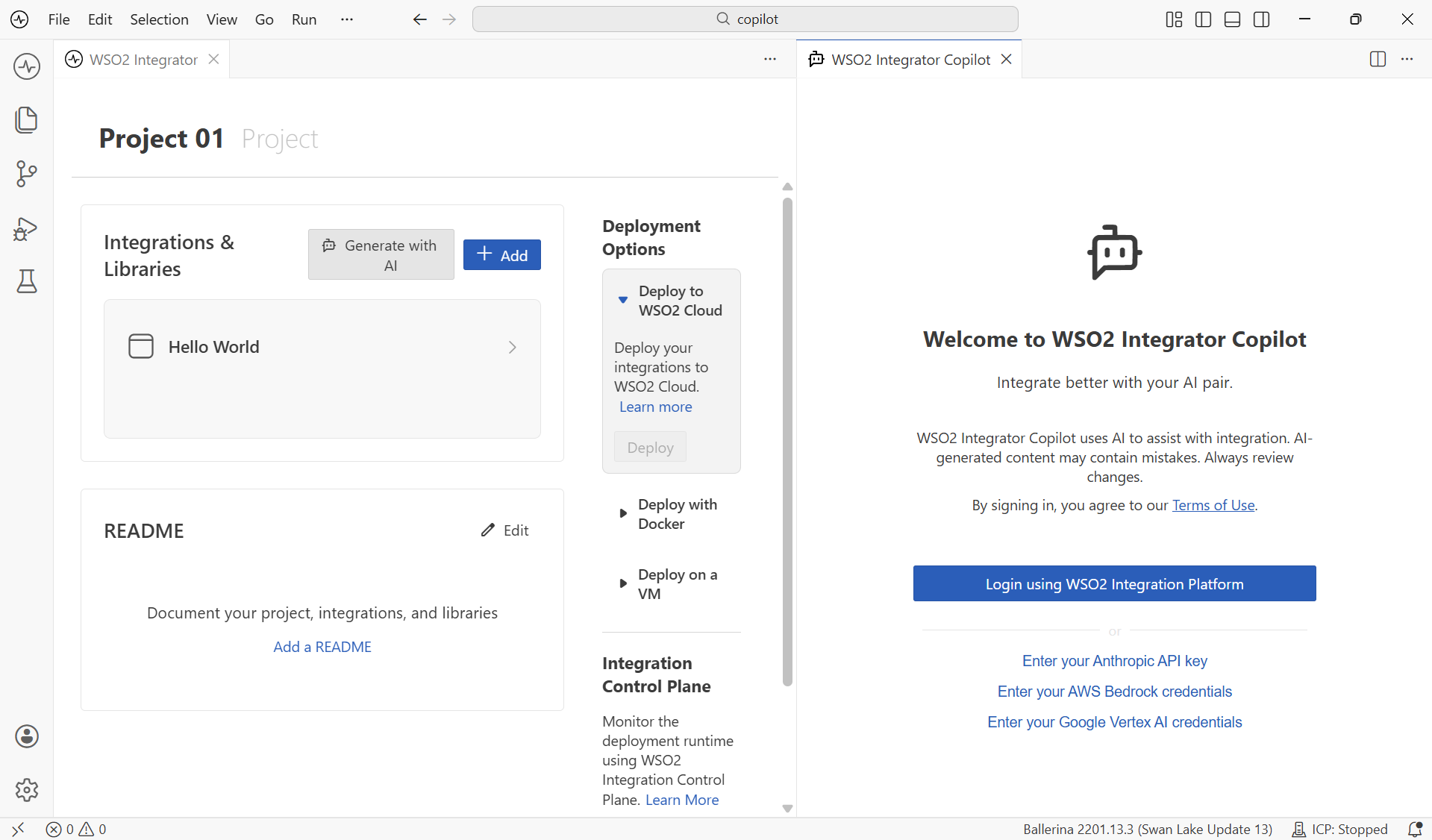Viewport: 1432px width, 840px height.
Task: Click scrollbar down arrow
Action: pos(787,809)
